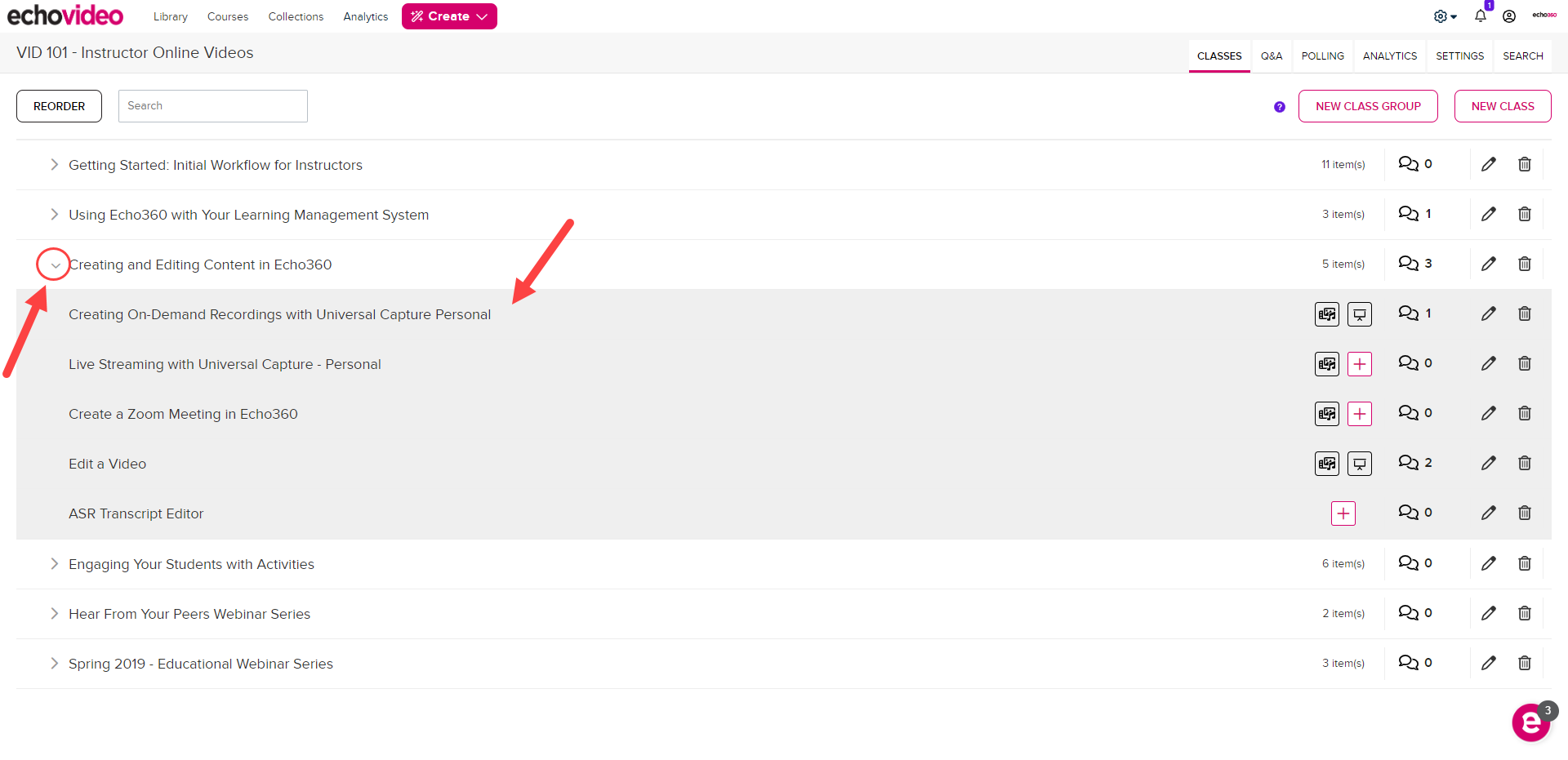Open media icon for Live Streaming class
The width and height of the screenshot is (1568, 760).
[x=1327, y=364]
